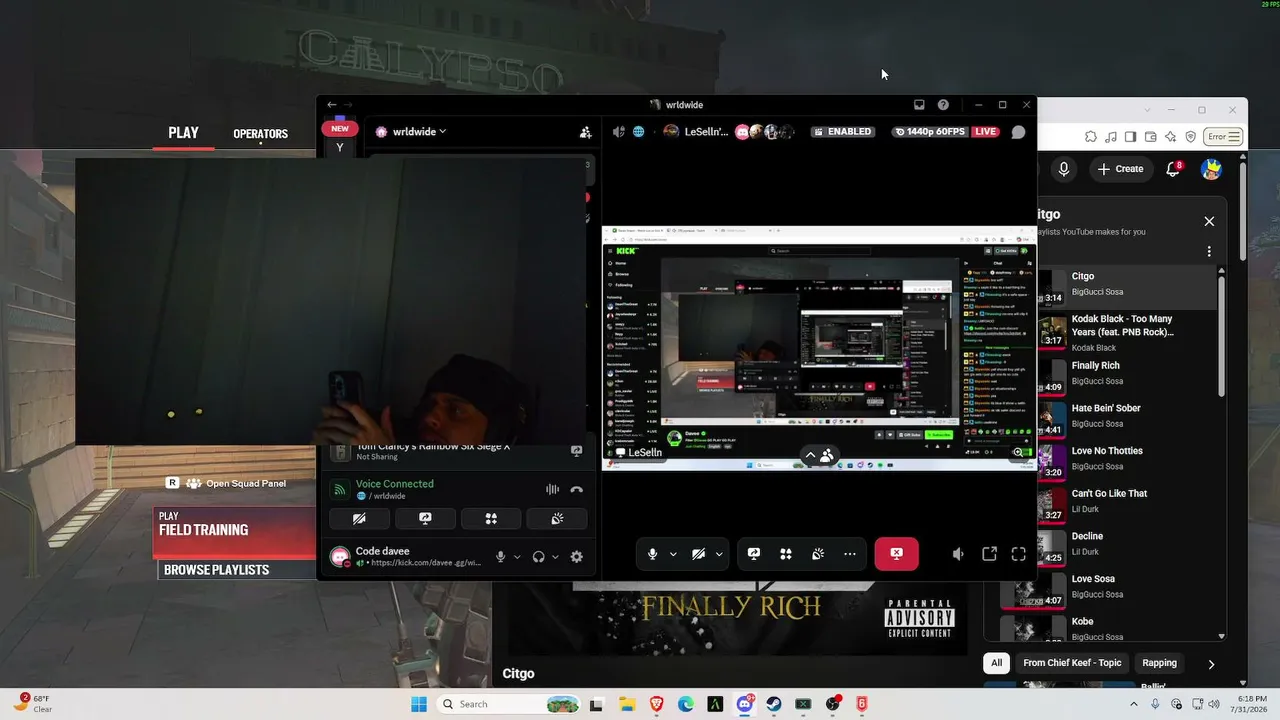Adjust stream volume speaker icon
This screenshot has width=1280, height=720.
[x=958, y=554]
